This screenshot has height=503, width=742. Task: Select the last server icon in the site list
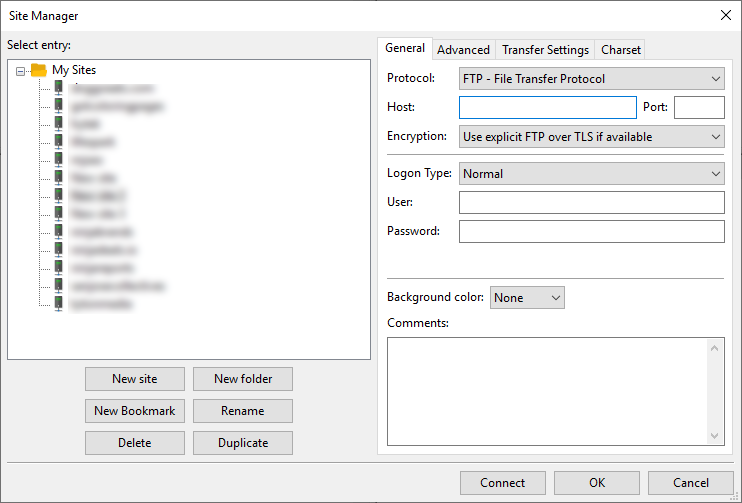click(x=58, y=303)
